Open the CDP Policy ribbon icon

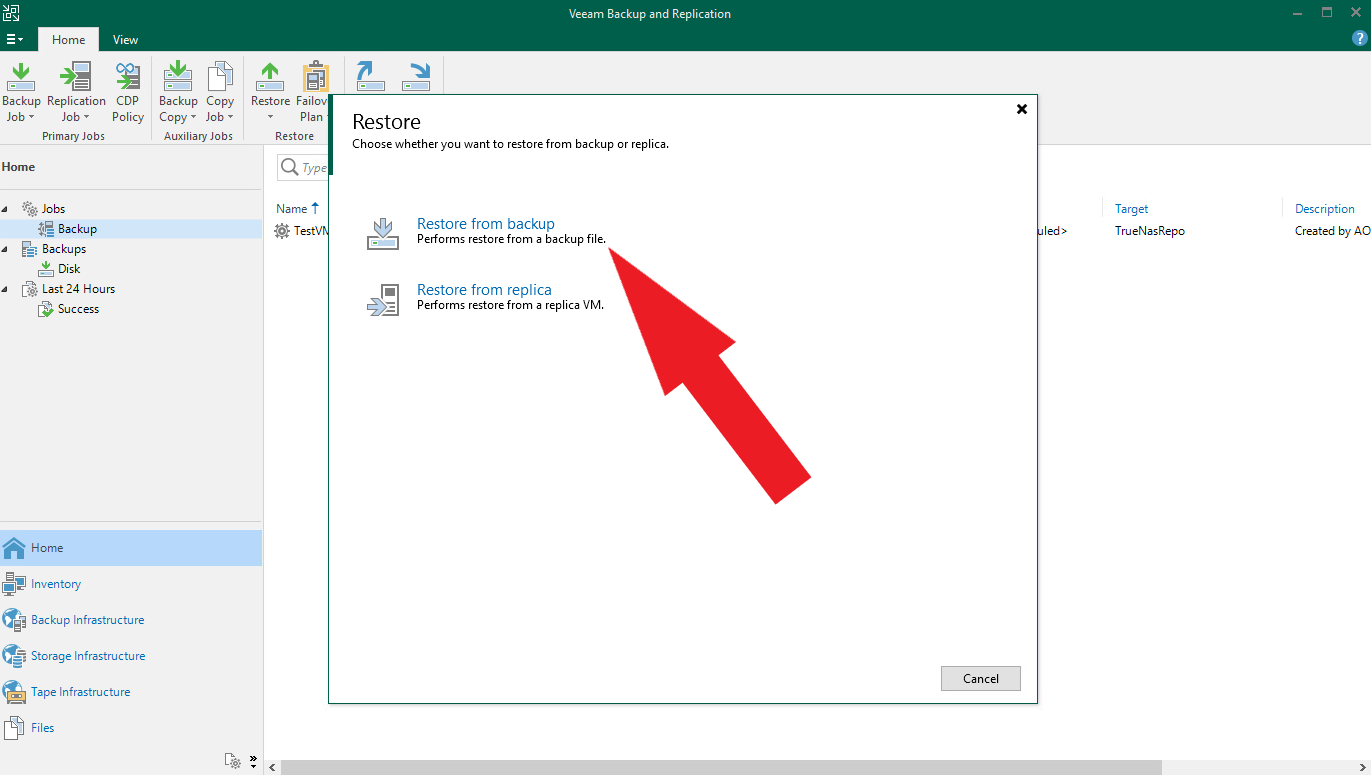[x=128, y=76]
